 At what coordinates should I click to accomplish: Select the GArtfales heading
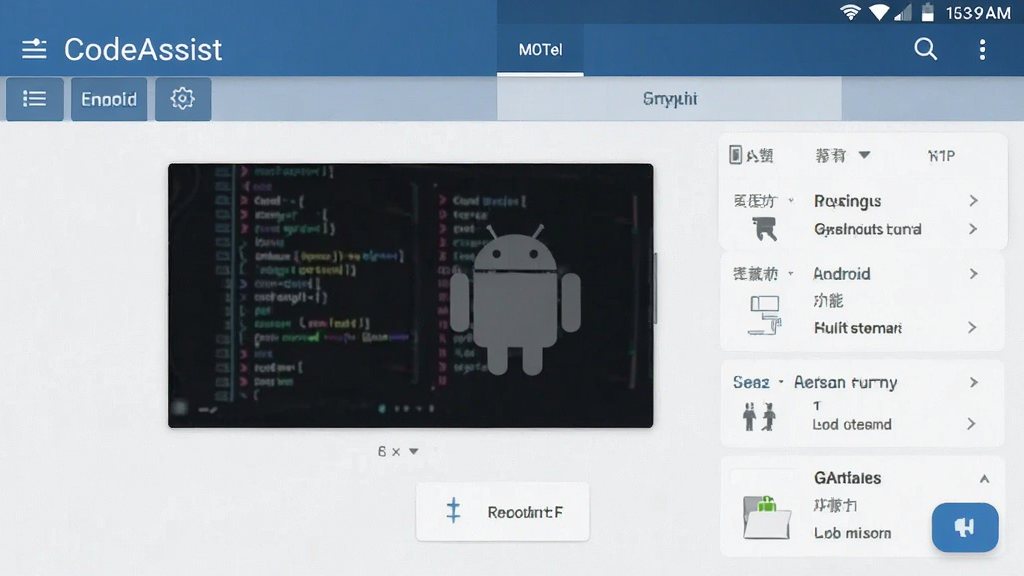coord(847,478)
